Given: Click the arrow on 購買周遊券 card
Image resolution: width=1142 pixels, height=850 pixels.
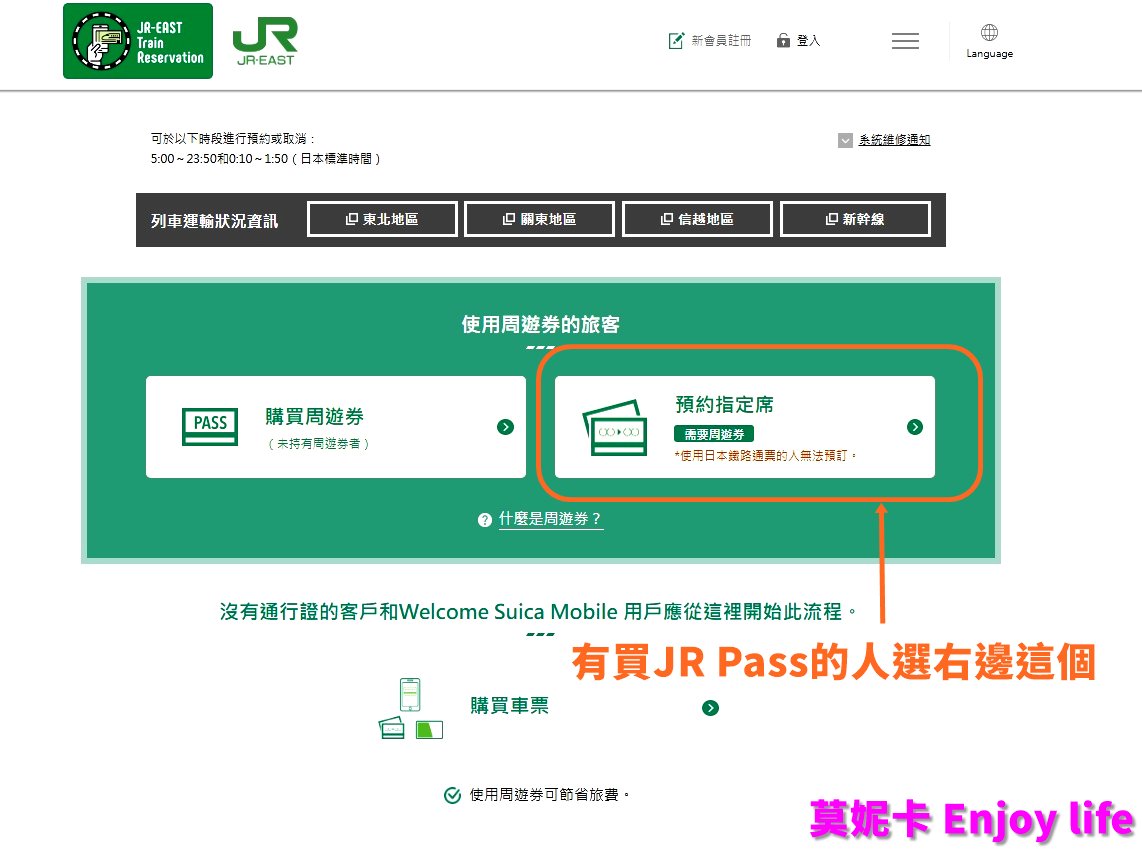Looking at the screenshot, I should [505, 427].
